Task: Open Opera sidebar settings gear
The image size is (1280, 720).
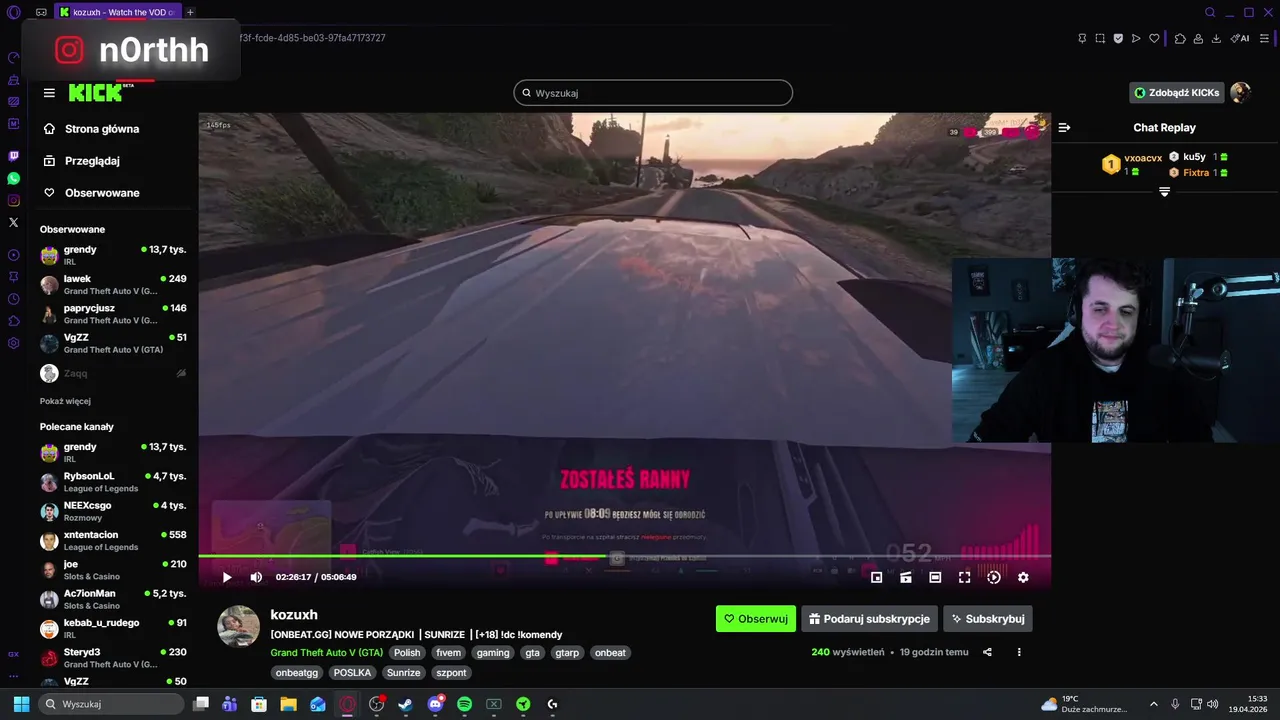Action: [13, 343]
